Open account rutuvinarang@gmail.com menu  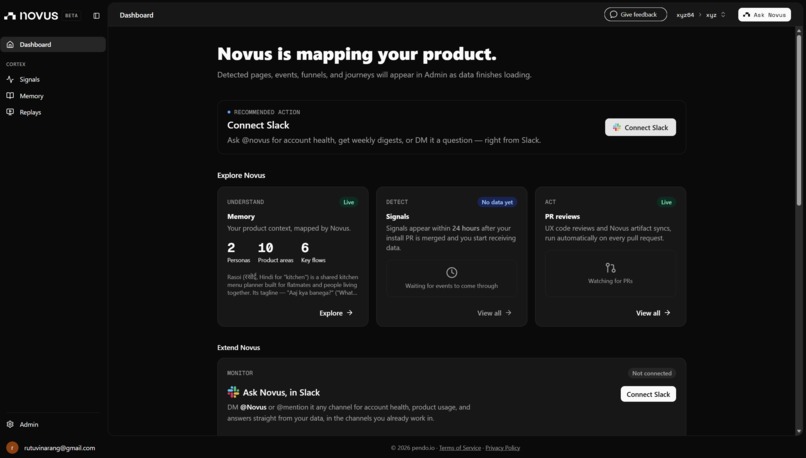point(60,448)
